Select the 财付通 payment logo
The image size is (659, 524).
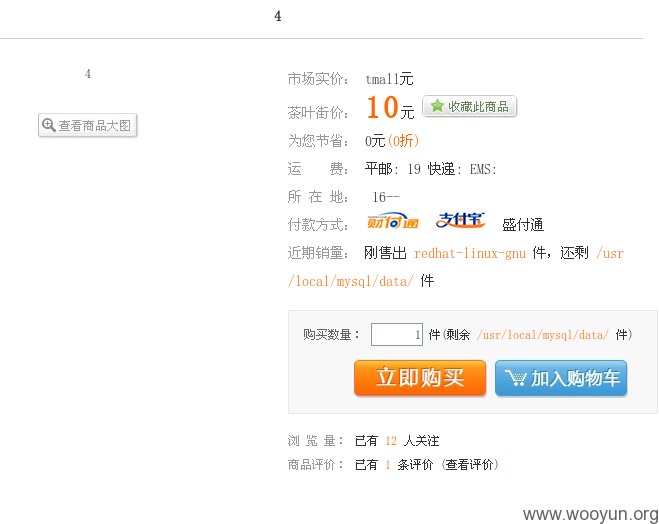(393, 221)
